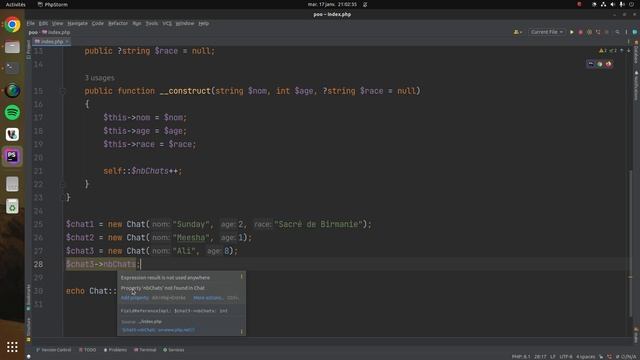This screenshot has height=360, width=640.
Task: Click the LF line separator status
Action: tap(553, 357)
